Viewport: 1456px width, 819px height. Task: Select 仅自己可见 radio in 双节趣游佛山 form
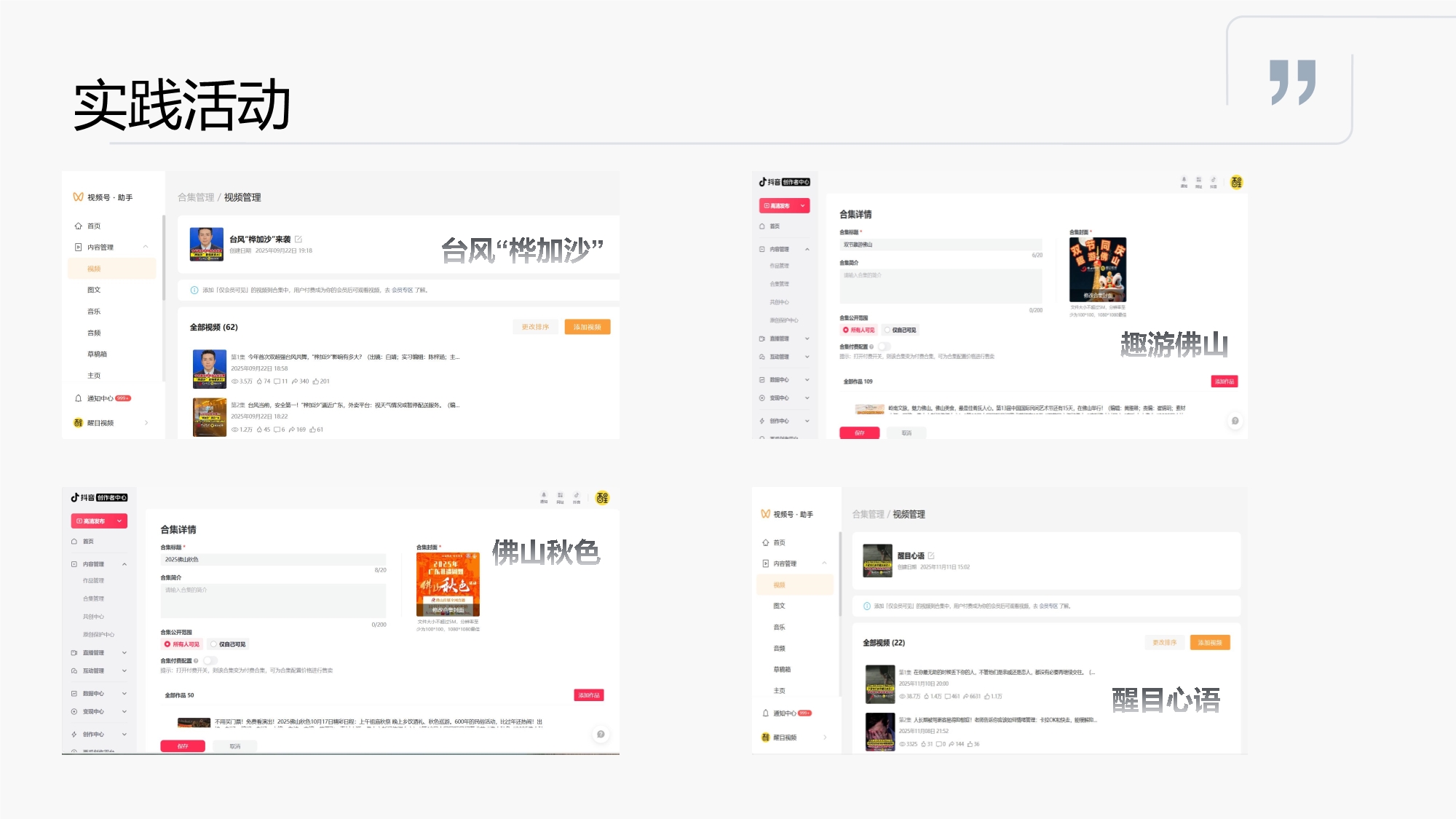pyautogui.click(x=887, y=331)
